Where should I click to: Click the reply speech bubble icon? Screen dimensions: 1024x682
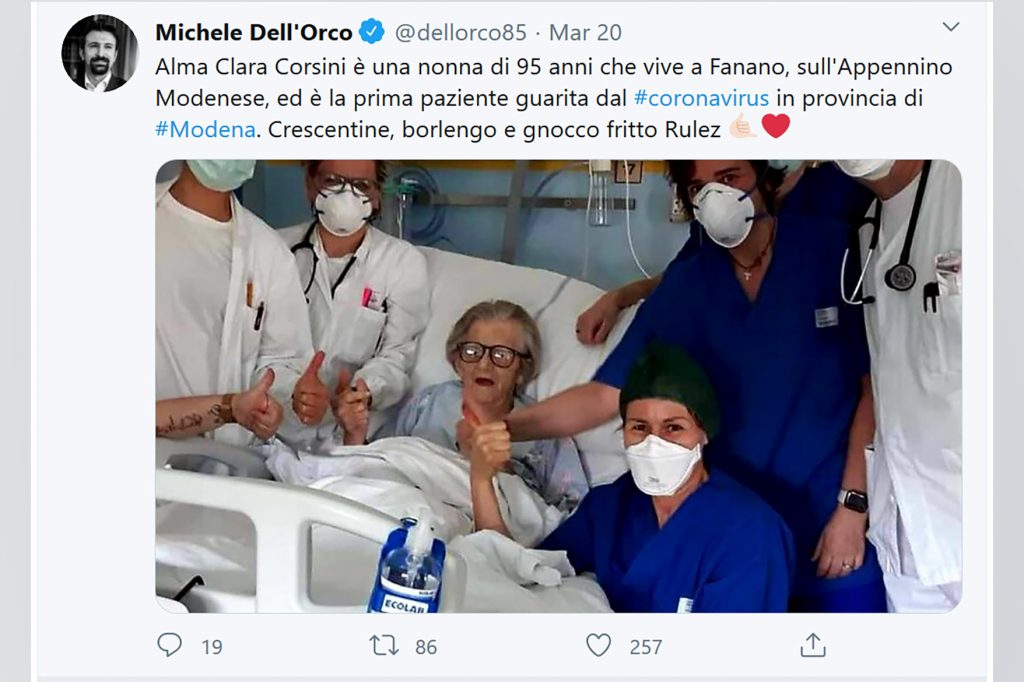pyautogui.click(x=168, y=647)
